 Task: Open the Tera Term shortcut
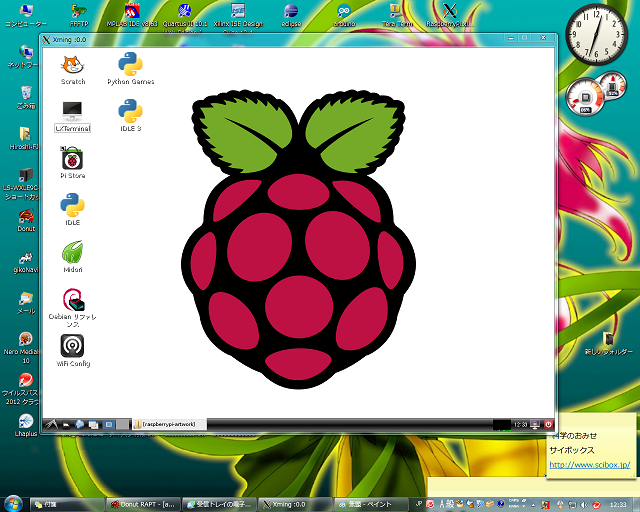point(397,16)
